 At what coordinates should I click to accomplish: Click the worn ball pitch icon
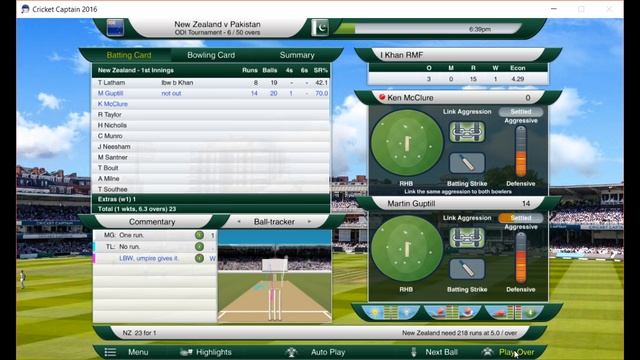[x=468, y=313]
